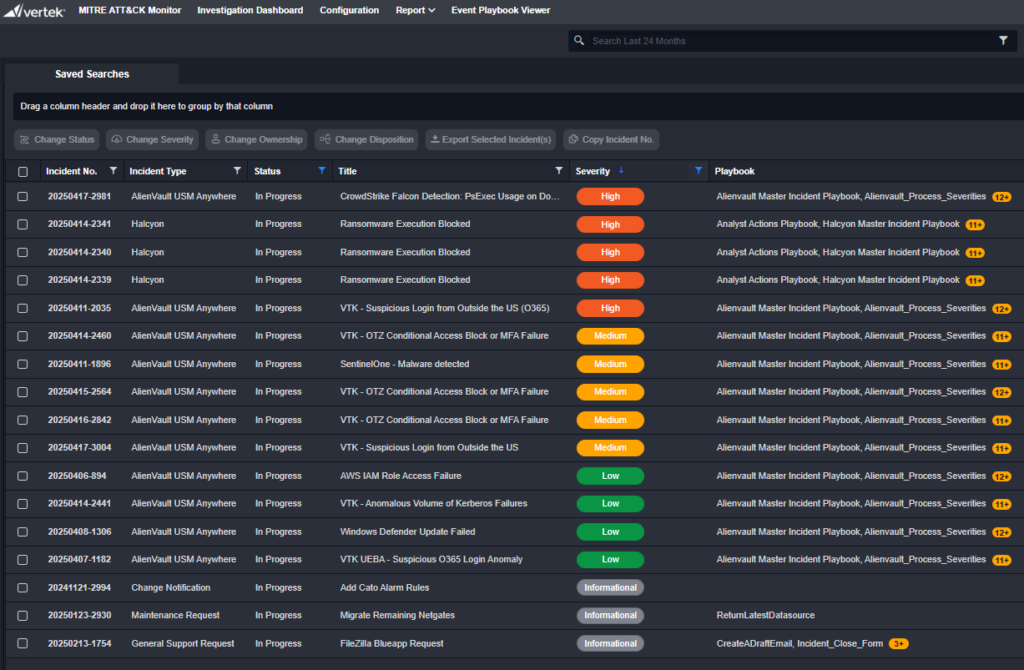Screen dimensions: 1024x670
Task: Click the Vertek logo
Action: (34, 10)
